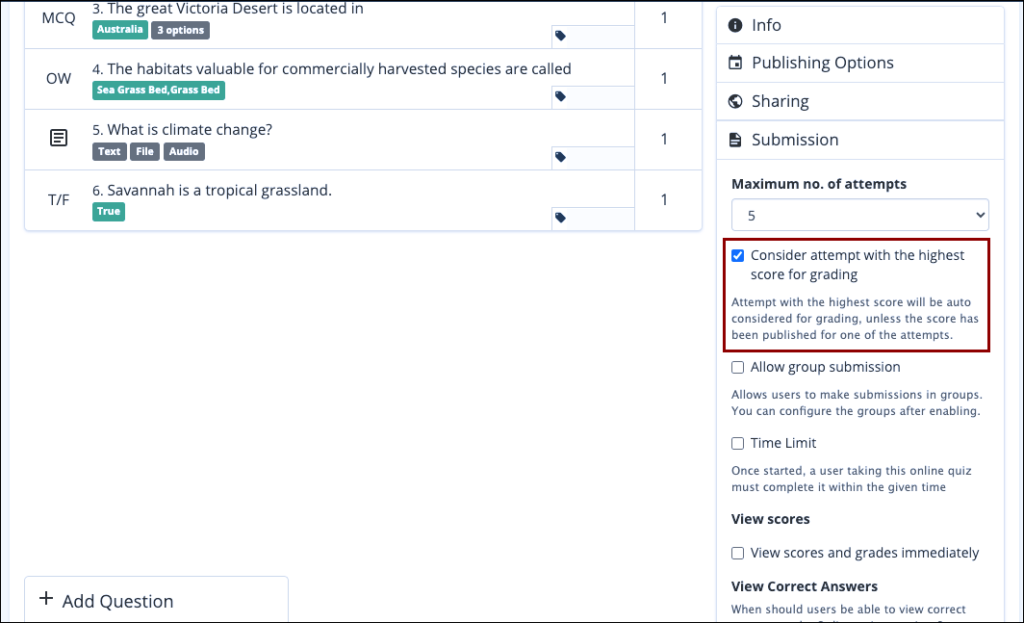Click the Info circle icon

[x=736, y=25]
